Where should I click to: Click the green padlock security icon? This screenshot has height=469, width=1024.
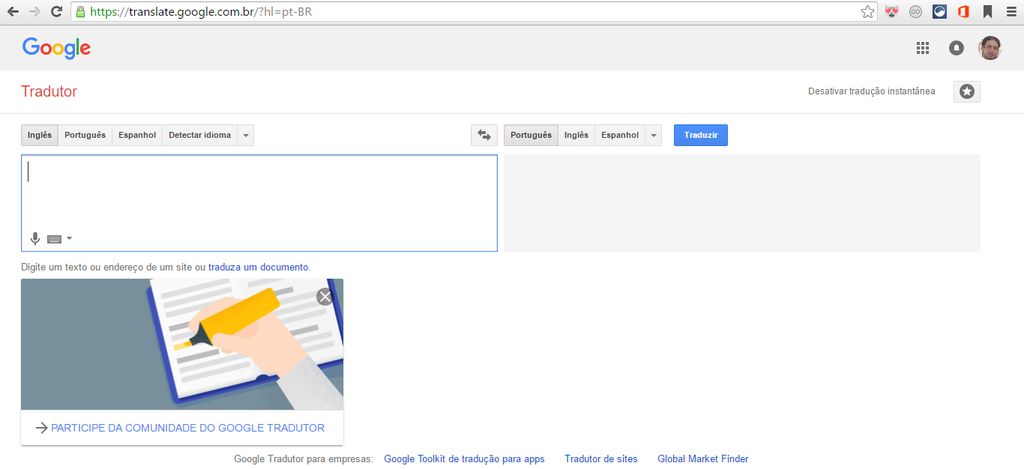point(80,12)
